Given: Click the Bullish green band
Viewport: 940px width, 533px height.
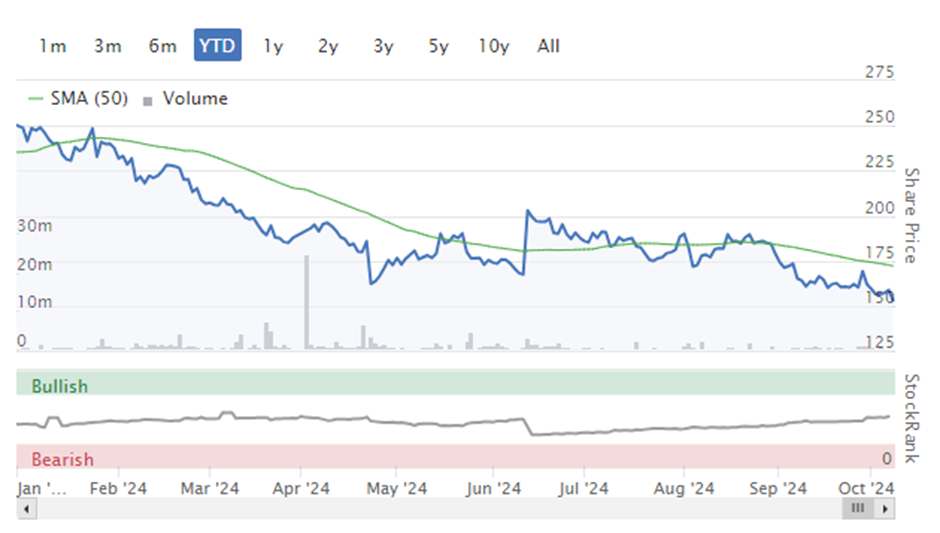Looking at the screenshot, I should click(456, 384).
